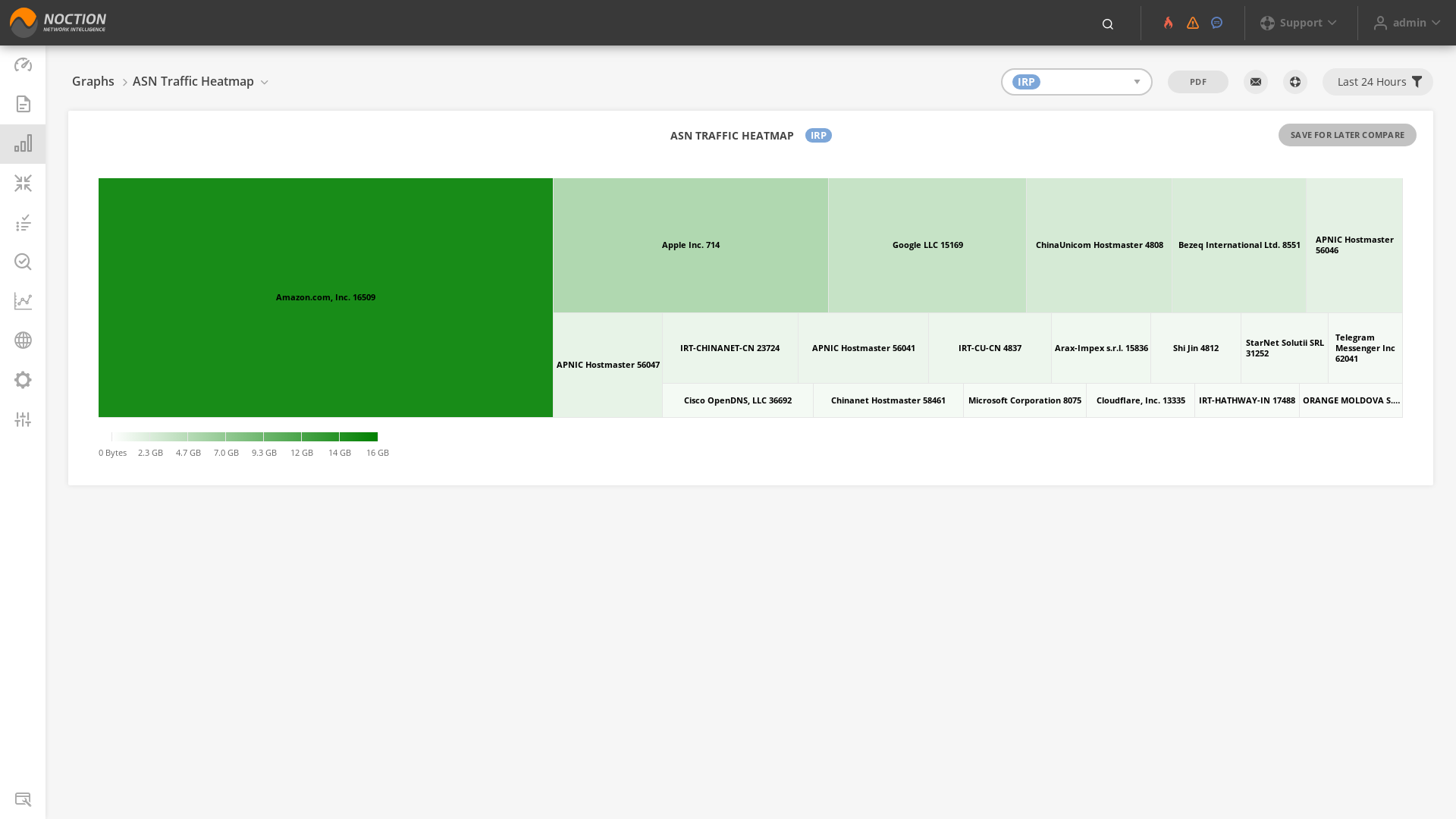
Task: Click APNIC Hostmaster 56041 tile
Action: click(864, 348)
